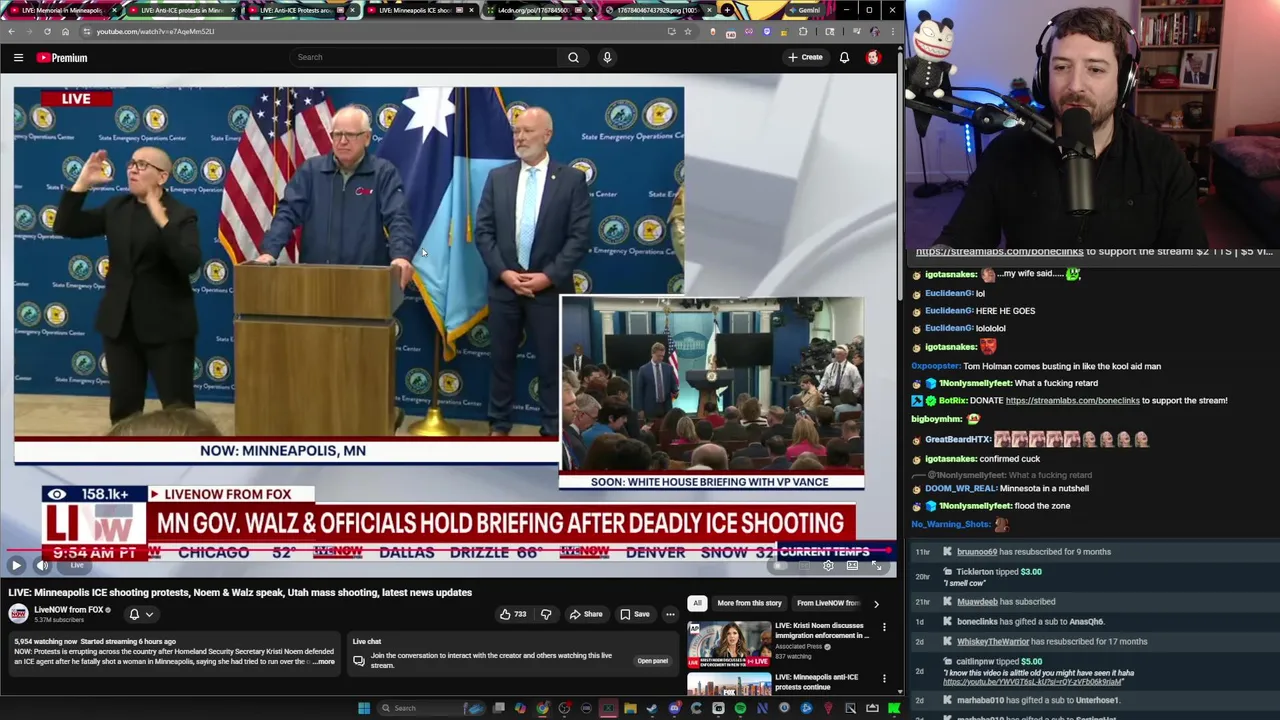The width and height of the screenshot is (1280, 720).
Task: Open a new browser tab
Action: tap(728, 10)
